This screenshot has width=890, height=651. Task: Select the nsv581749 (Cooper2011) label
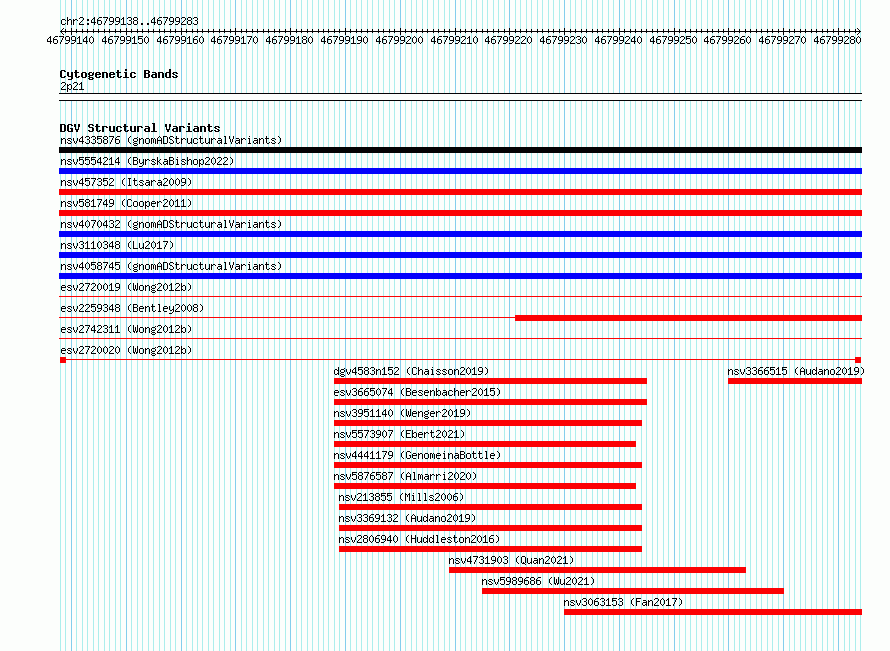click(x=126, y=203)
